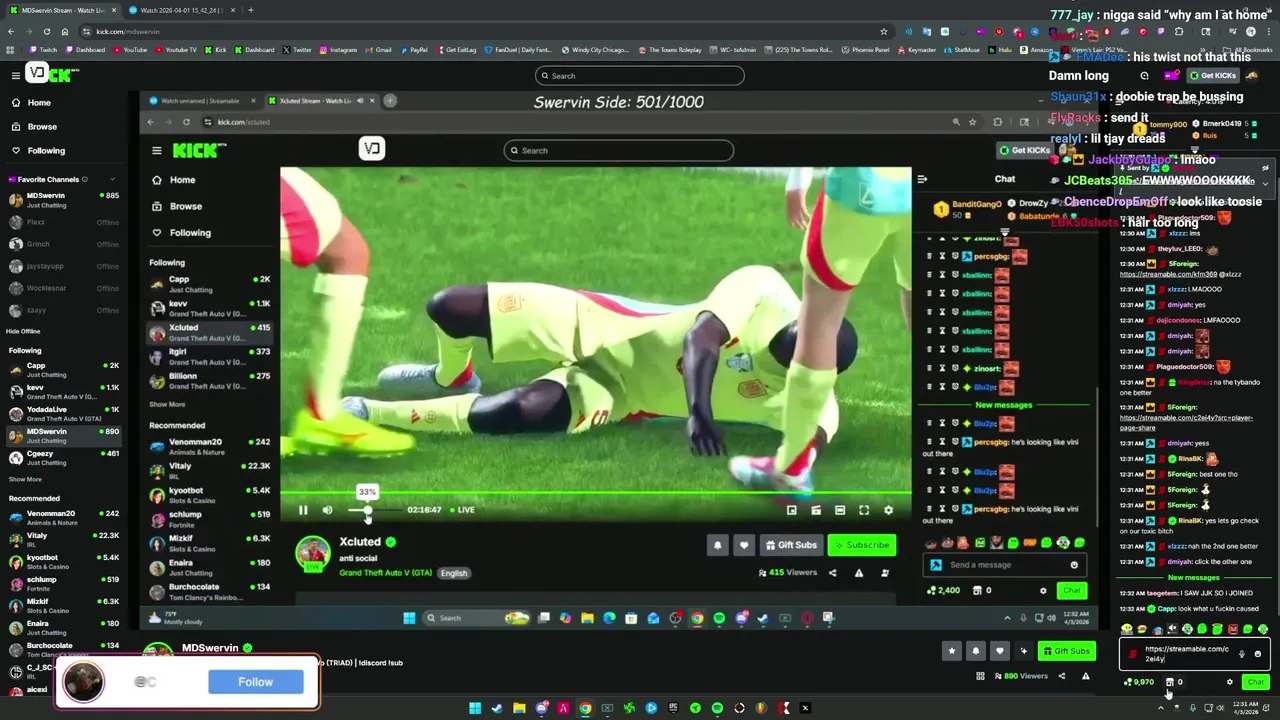Reload the outer kick.com/mdswervin page

(x=48, y=31)
